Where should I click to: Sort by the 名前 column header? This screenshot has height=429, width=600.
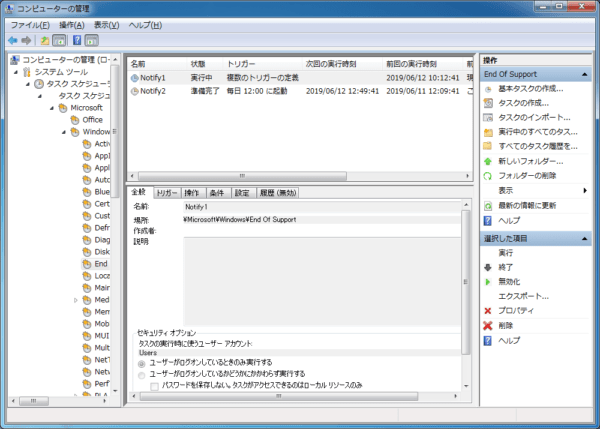pyautogui.click(x=157, y=64)
